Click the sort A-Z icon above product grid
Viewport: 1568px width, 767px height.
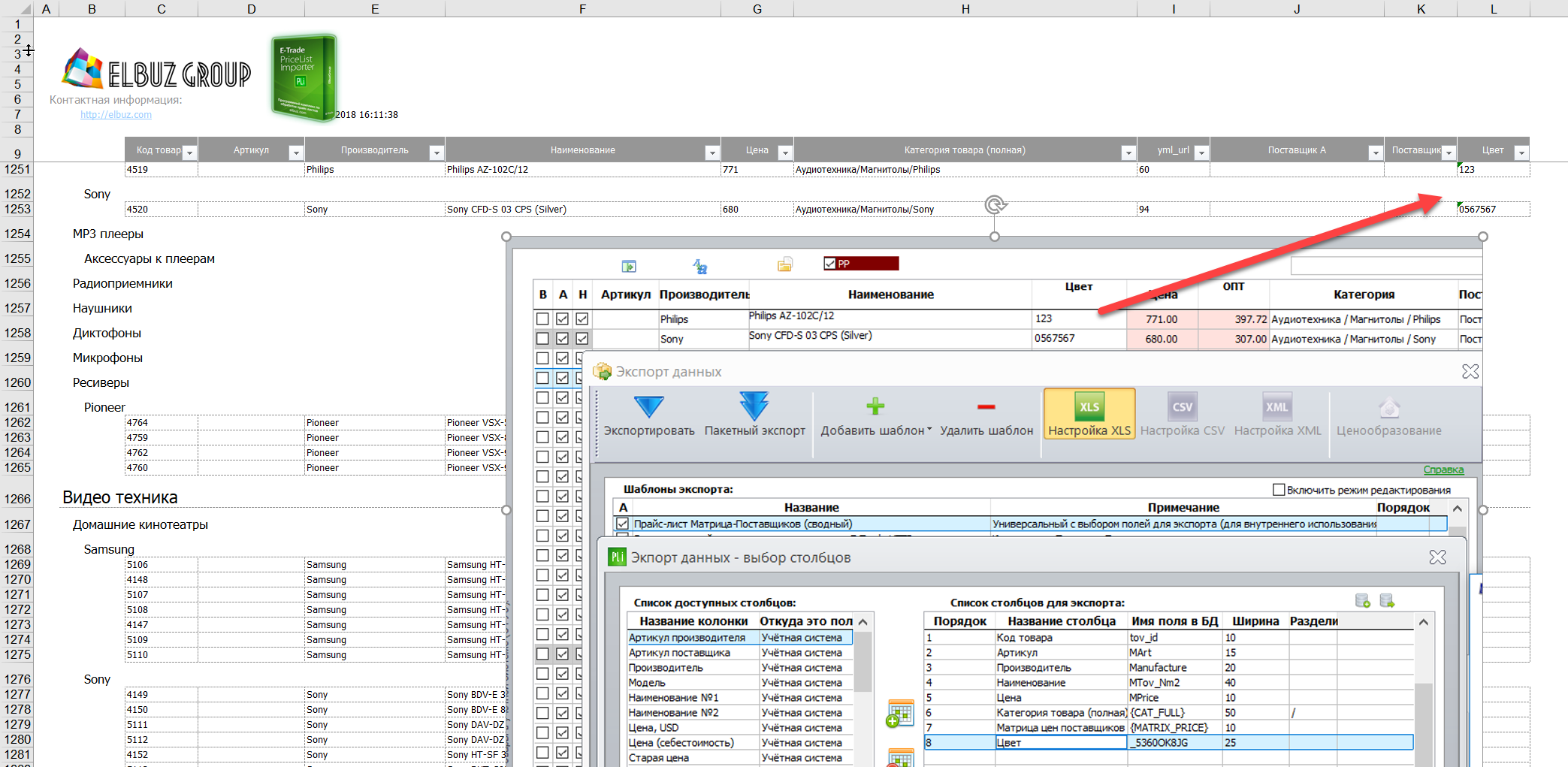(x=699, y=266)
